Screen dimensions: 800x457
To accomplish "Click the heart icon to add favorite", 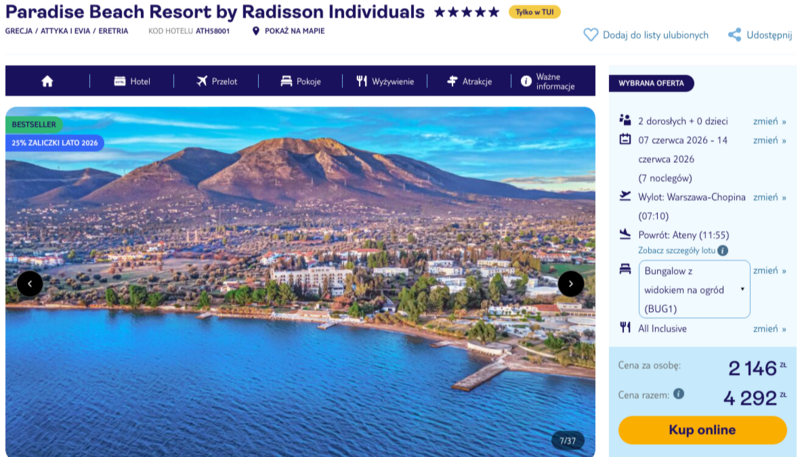I will click(x=591, y=35).
